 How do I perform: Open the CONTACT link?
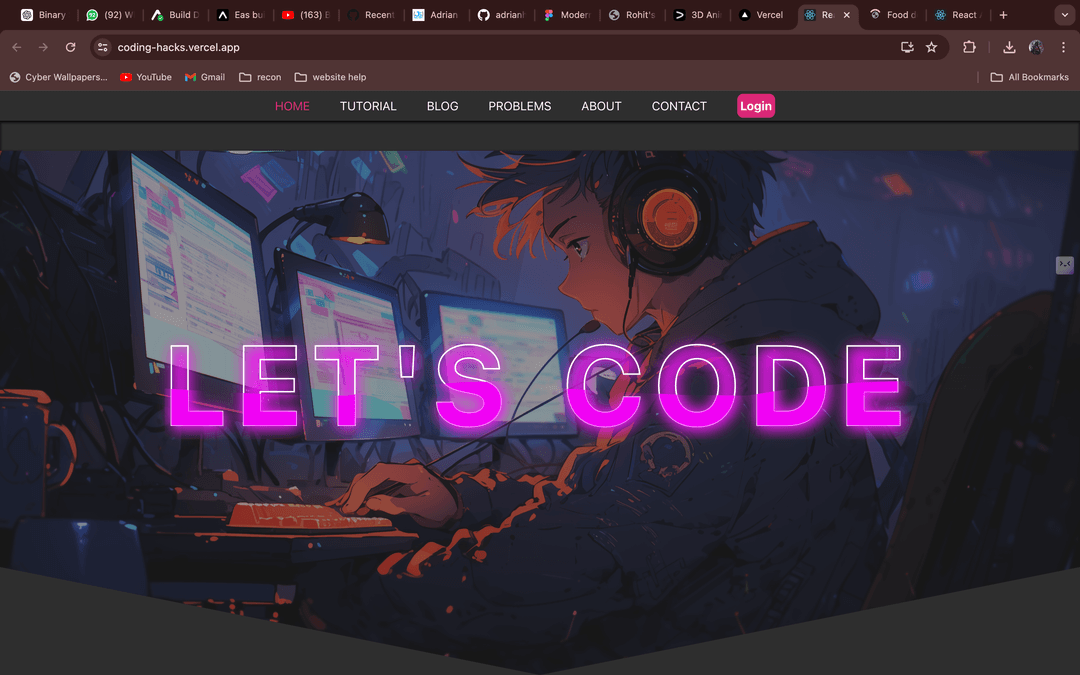(679, 106)
